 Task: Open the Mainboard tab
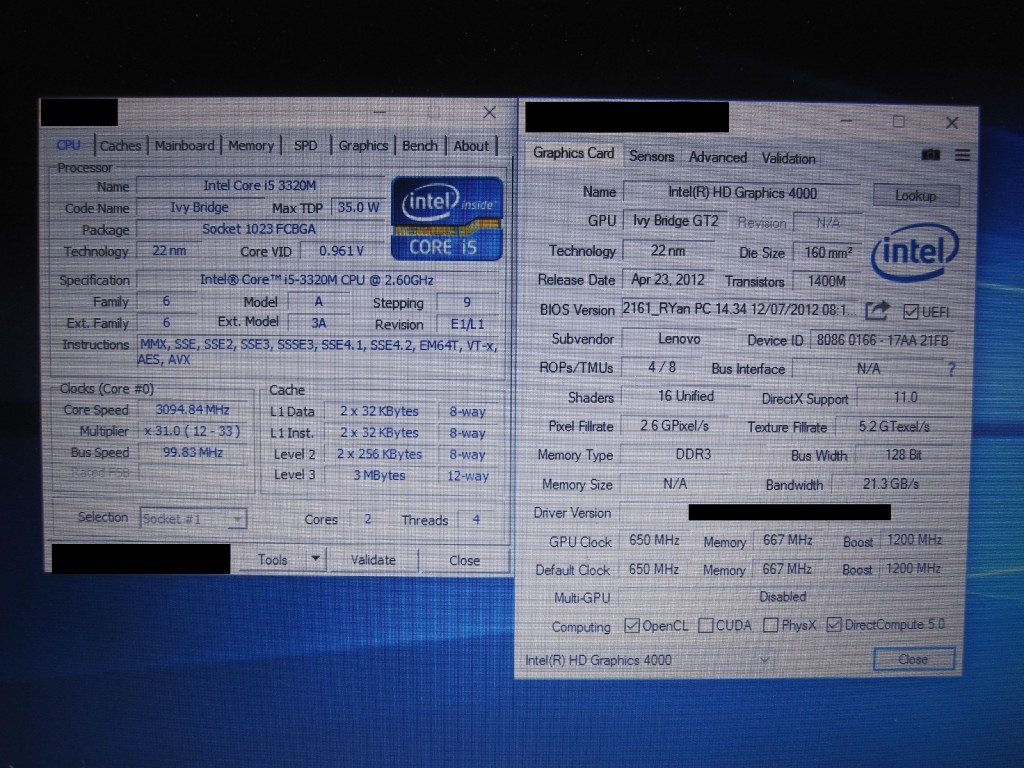tap(184, 146)
